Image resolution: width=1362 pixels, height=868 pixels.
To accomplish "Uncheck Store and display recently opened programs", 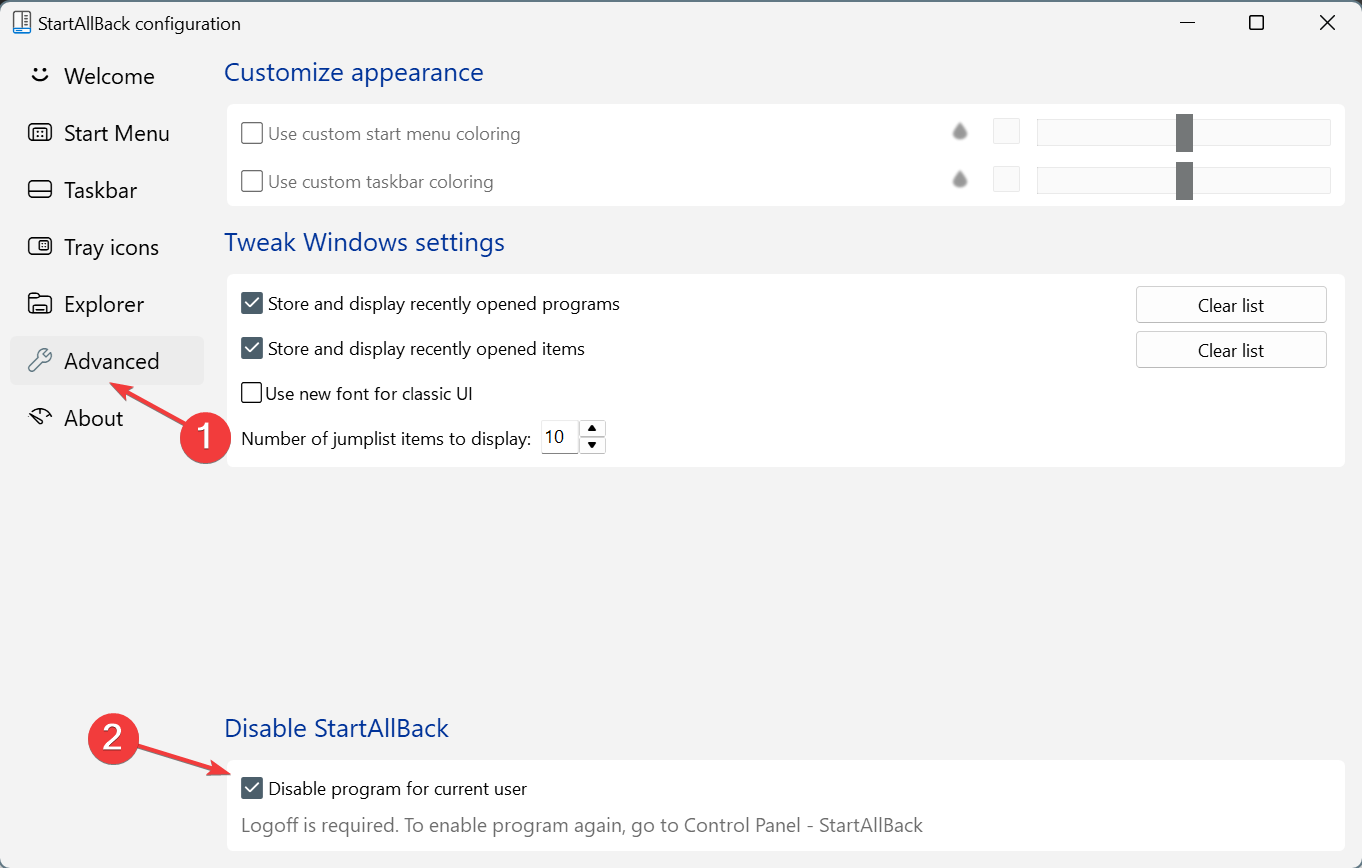I will coord(252,303).
